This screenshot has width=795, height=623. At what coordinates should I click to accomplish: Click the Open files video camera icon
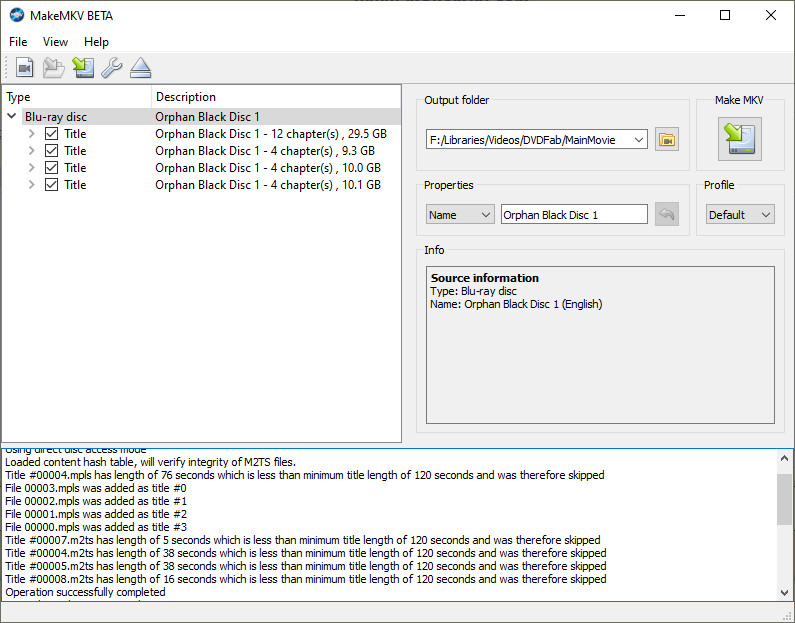(x=24, y=67)
